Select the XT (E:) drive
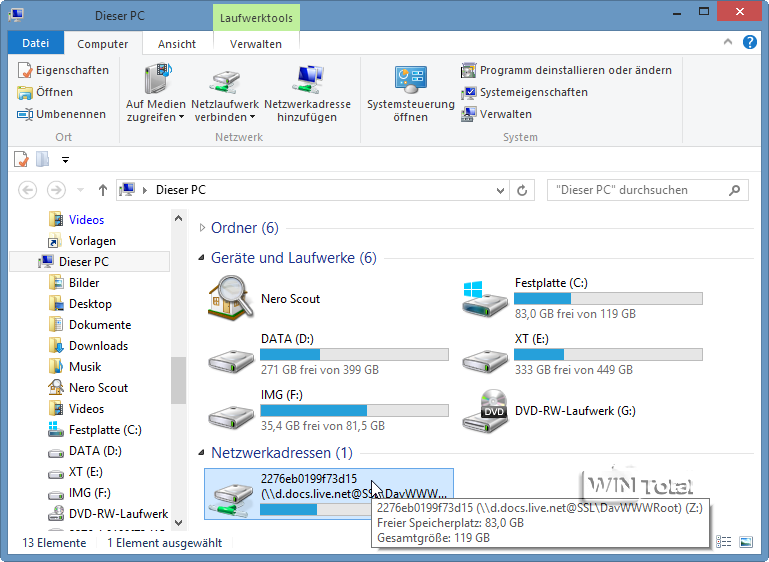This screenshot has height=562, width=769. click(x=583, y=354)
